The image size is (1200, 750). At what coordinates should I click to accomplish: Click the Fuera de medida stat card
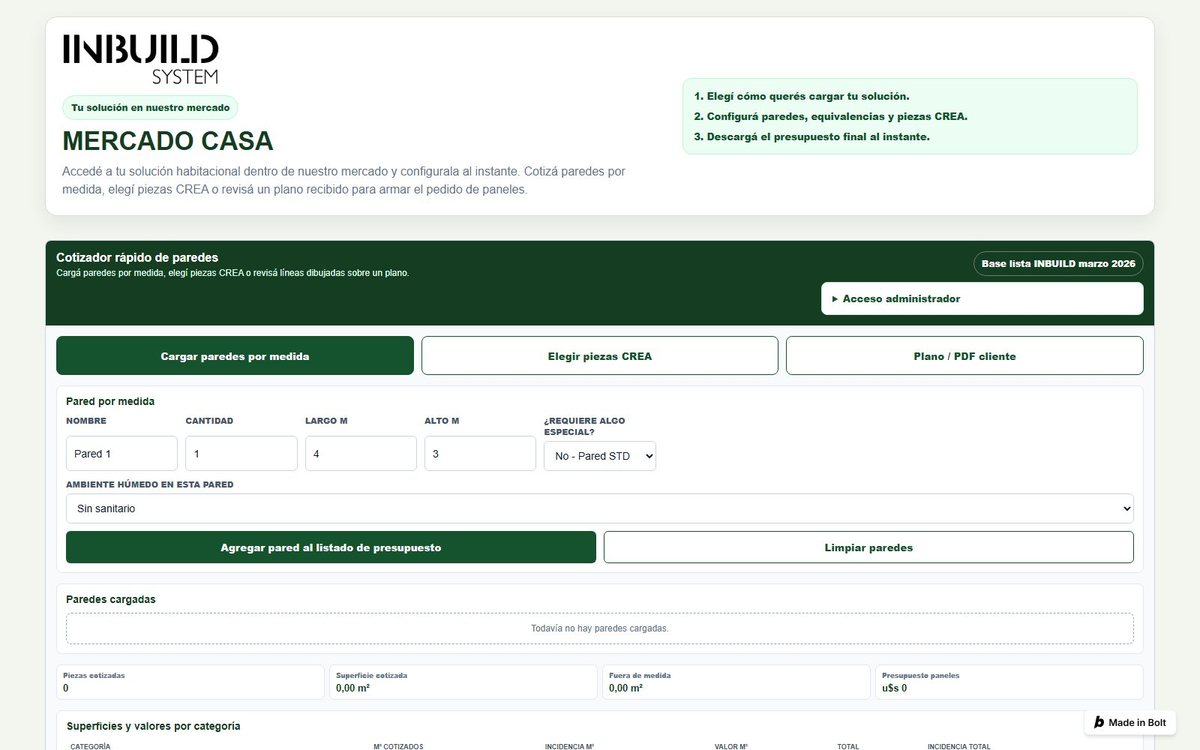point(736,682)
